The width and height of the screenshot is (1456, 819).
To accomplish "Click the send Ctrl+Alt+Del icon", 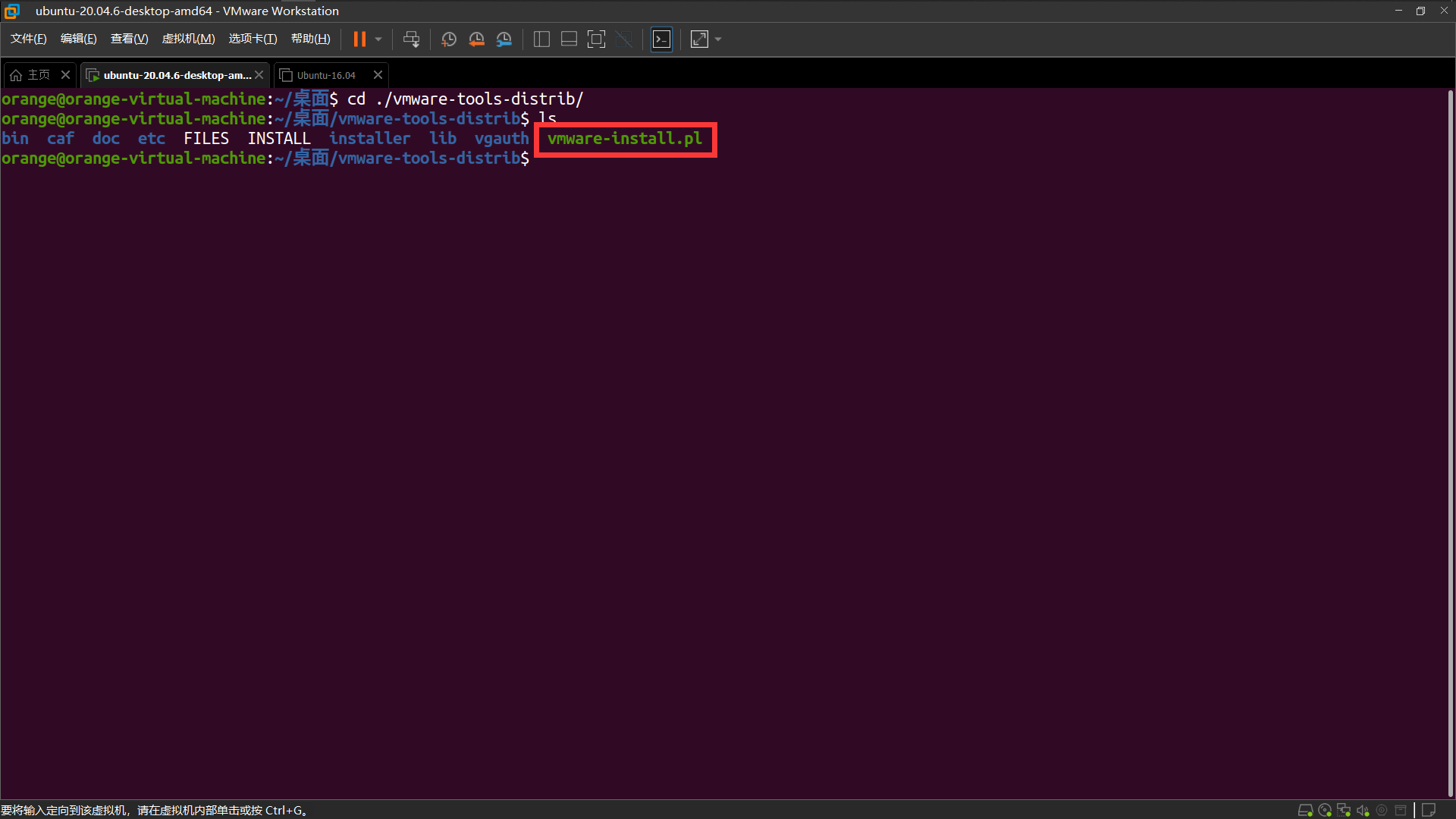I will tap(411, 39).
